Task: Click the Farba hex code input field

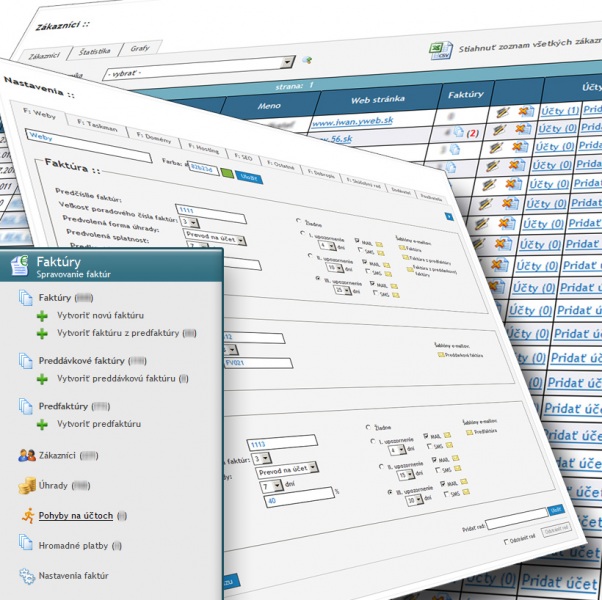Action: [203, 168]
